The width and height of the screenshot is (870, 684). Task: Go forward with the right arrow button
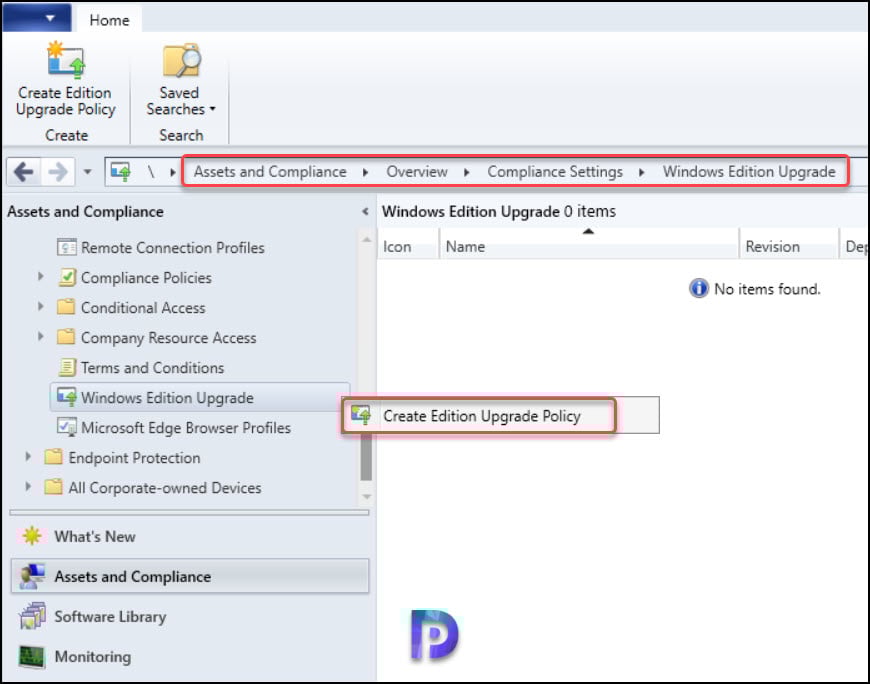(58, 172)
